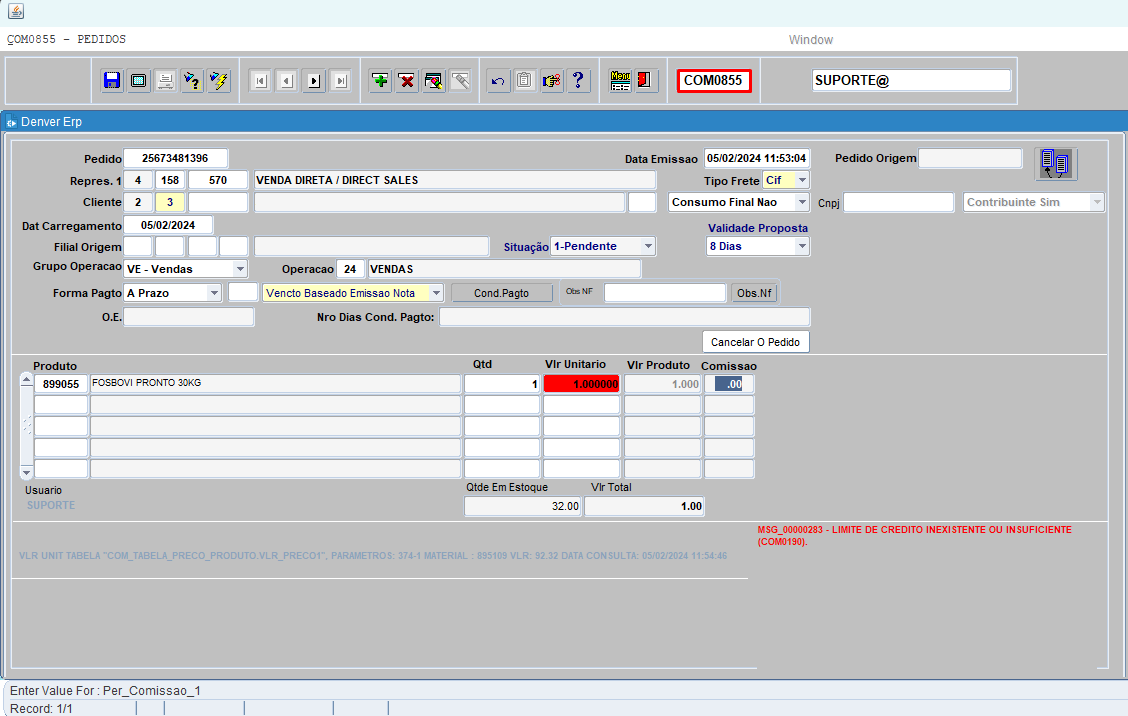Click the Obs.Nf button
The width and height of the screenshot is (1128, 716).
point(754,293)
